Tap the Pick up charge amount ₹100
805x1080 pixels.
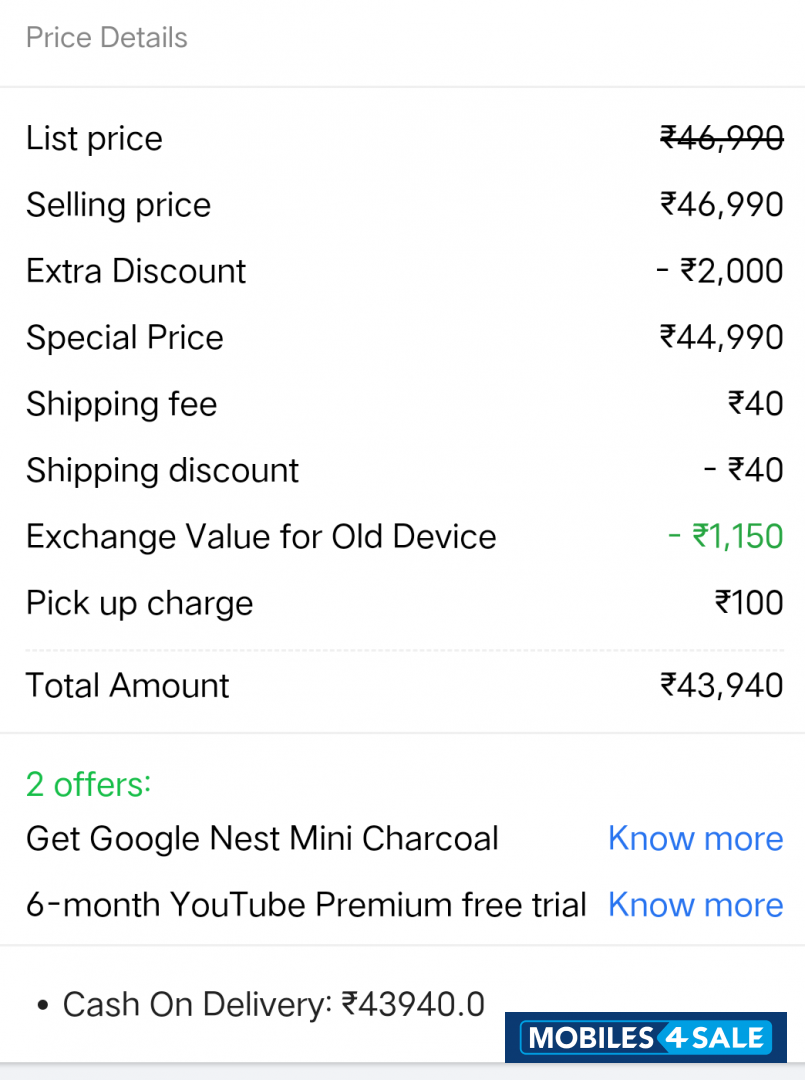[749, 603]
